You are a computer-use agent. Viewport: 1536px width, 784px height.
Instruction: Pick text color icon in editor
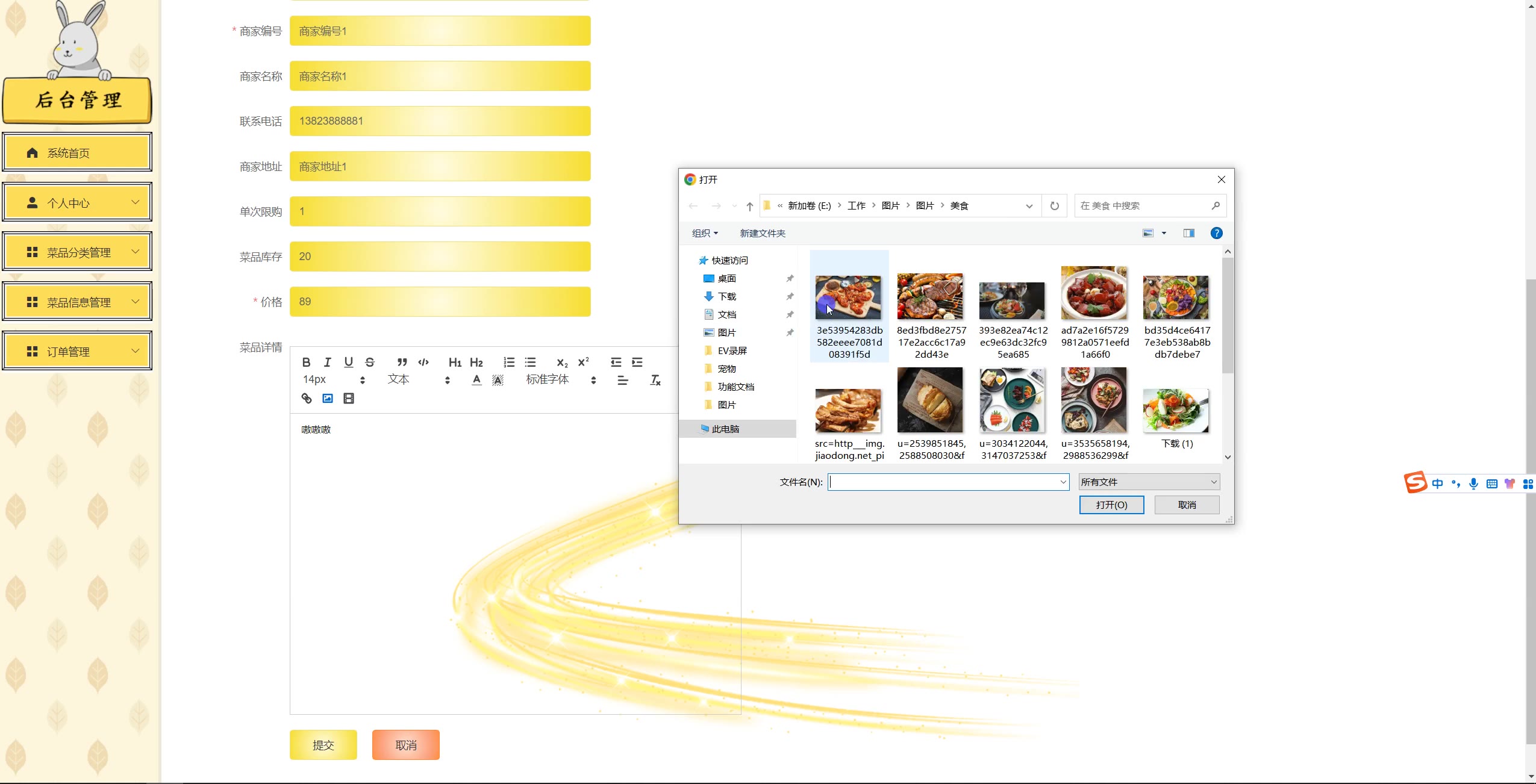tap(476, 380)
